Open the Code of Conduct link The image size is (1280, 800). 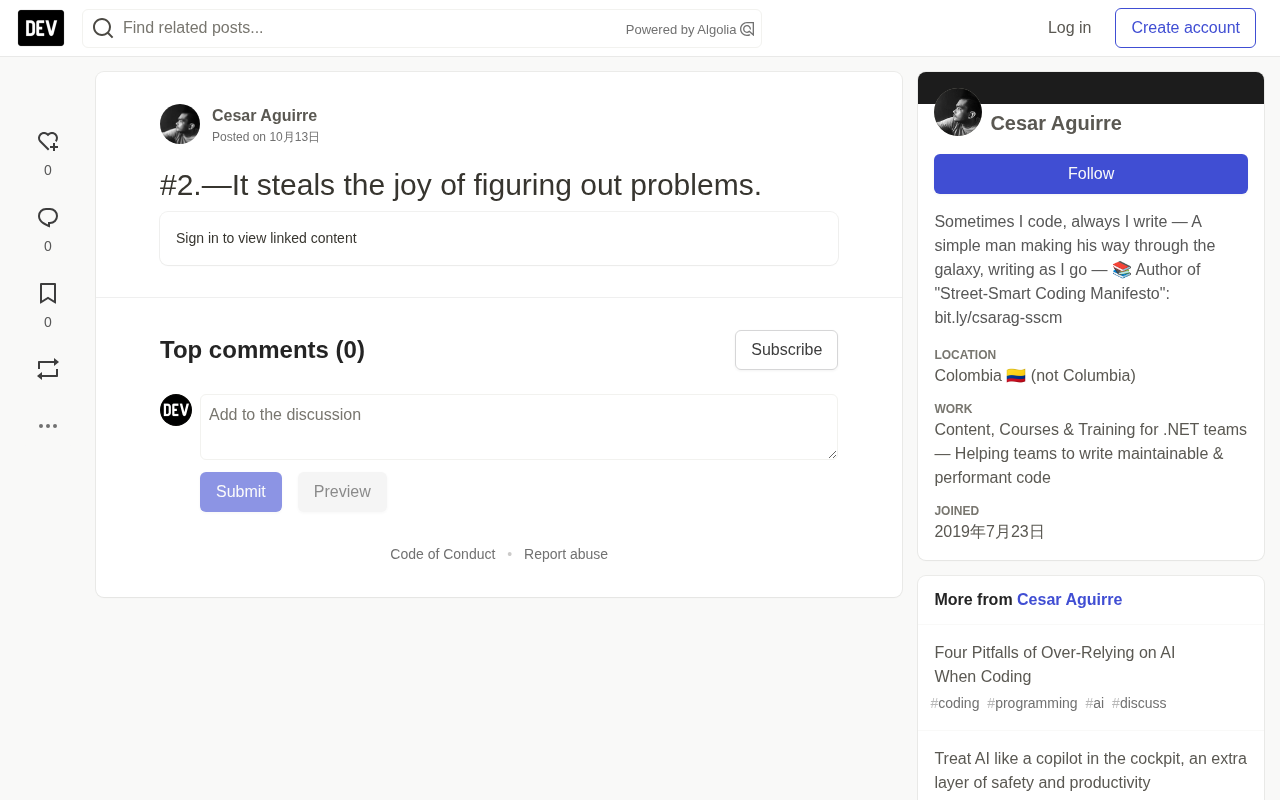click(x=443, y=554)
